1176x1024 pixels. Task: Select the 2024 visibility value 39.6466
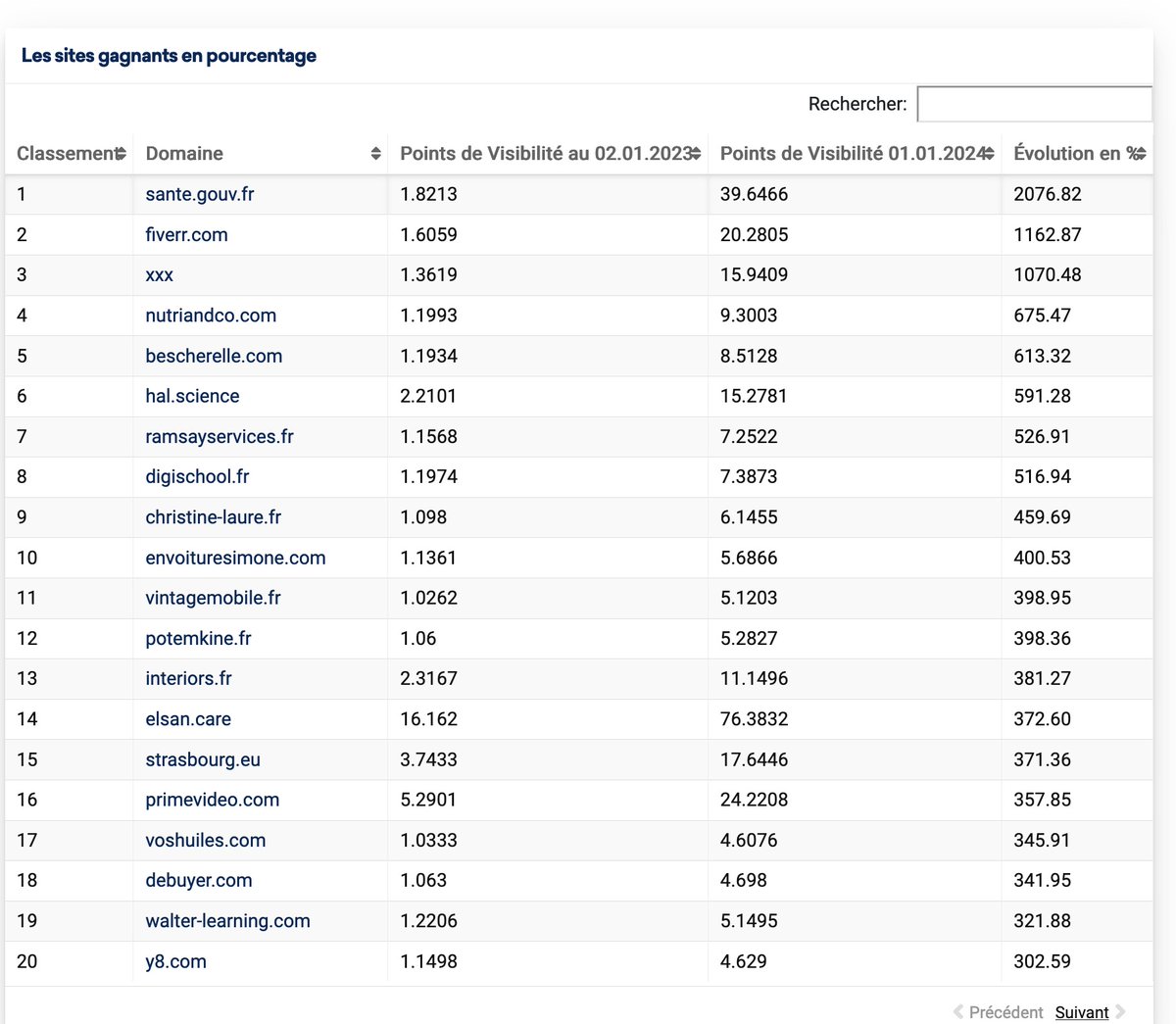754,194
